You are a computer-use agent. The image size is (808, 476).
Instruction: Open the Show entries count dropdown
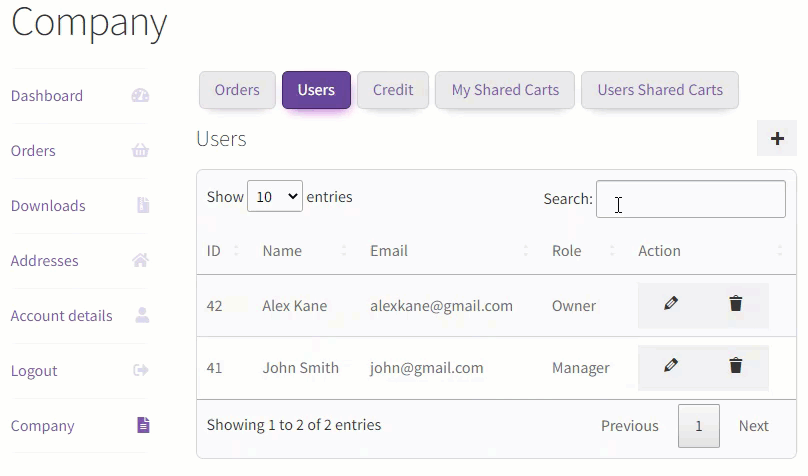(275, 196)
